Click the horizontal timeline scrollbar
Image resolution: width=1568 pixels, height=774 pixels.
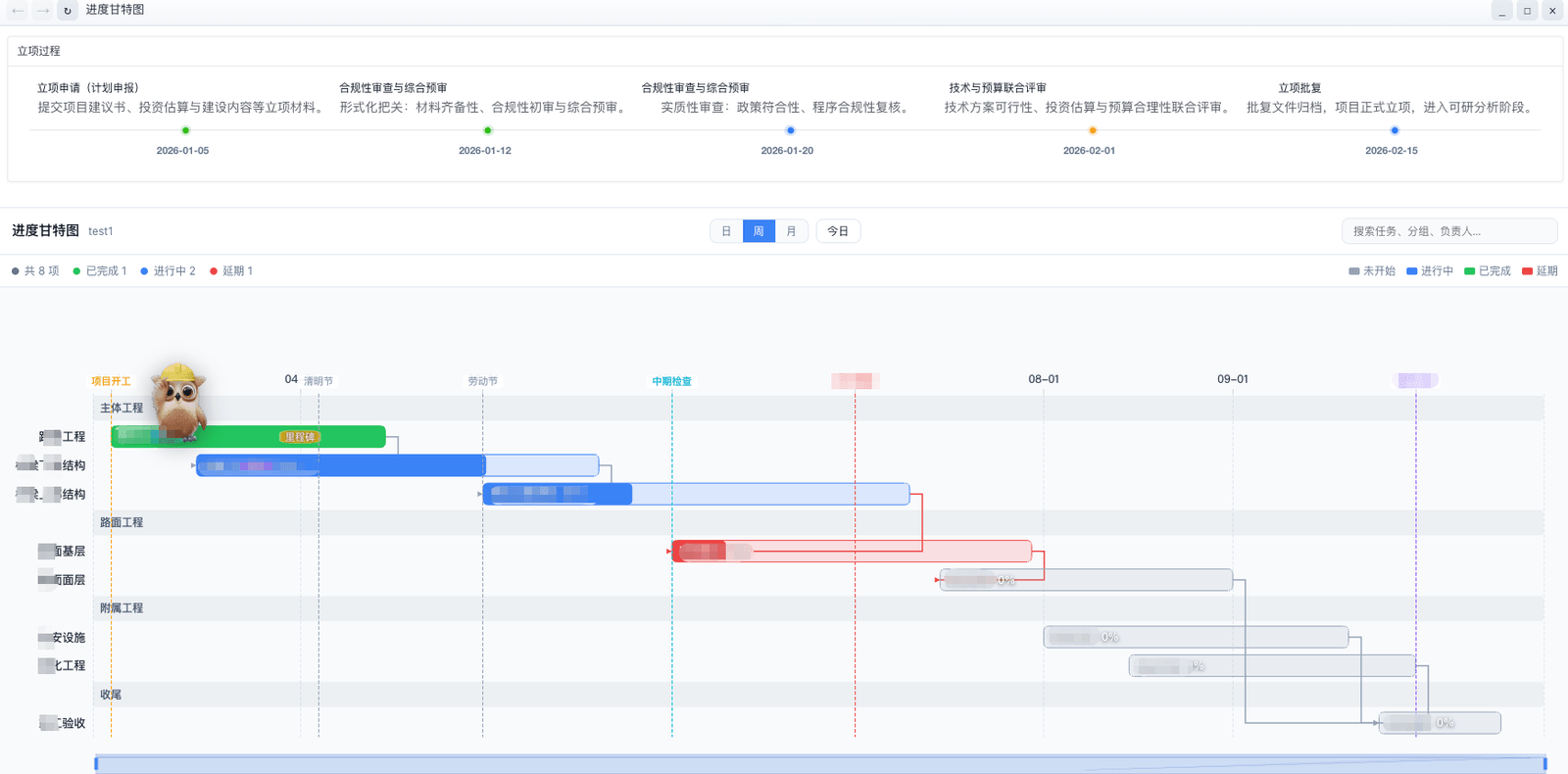click(820, 764)
